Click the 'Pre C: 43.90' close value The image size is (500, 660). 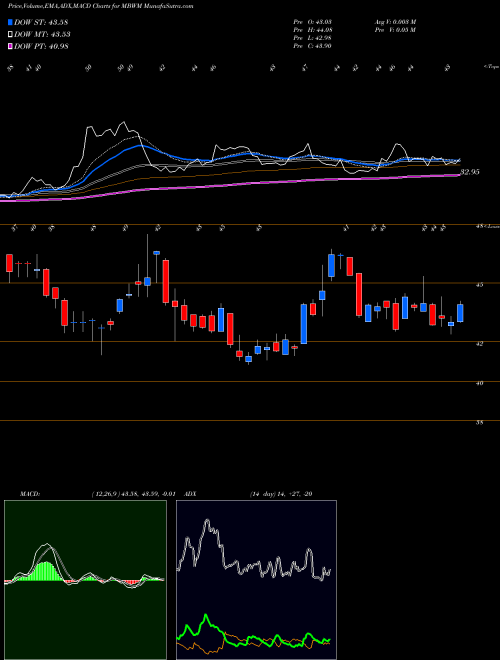click(x=313, y=46)
